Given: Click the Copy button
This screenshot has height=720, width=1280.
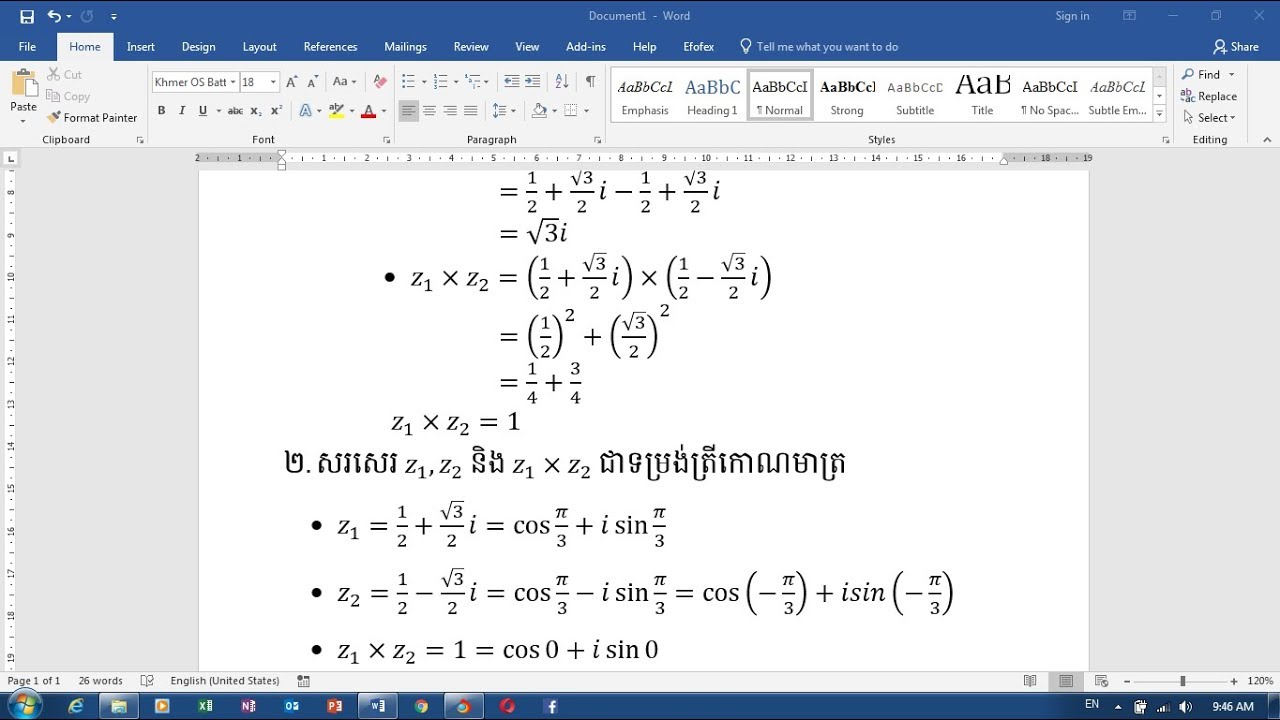Looking at the screenshot, I should [69, 96].
